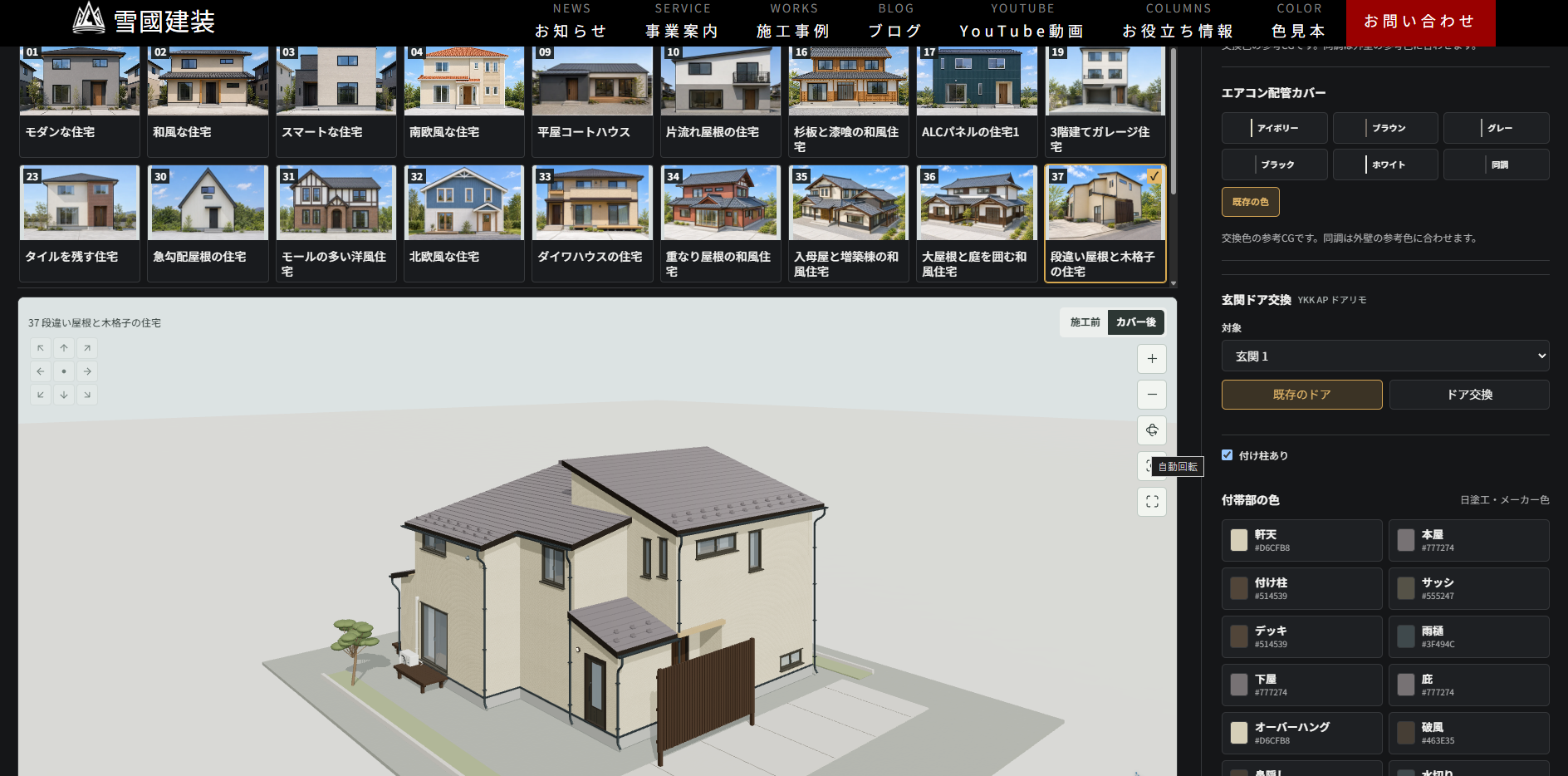Screen dimensions: 1568x776
Task: Click center dot of the view pad
Action: (64, 371)
